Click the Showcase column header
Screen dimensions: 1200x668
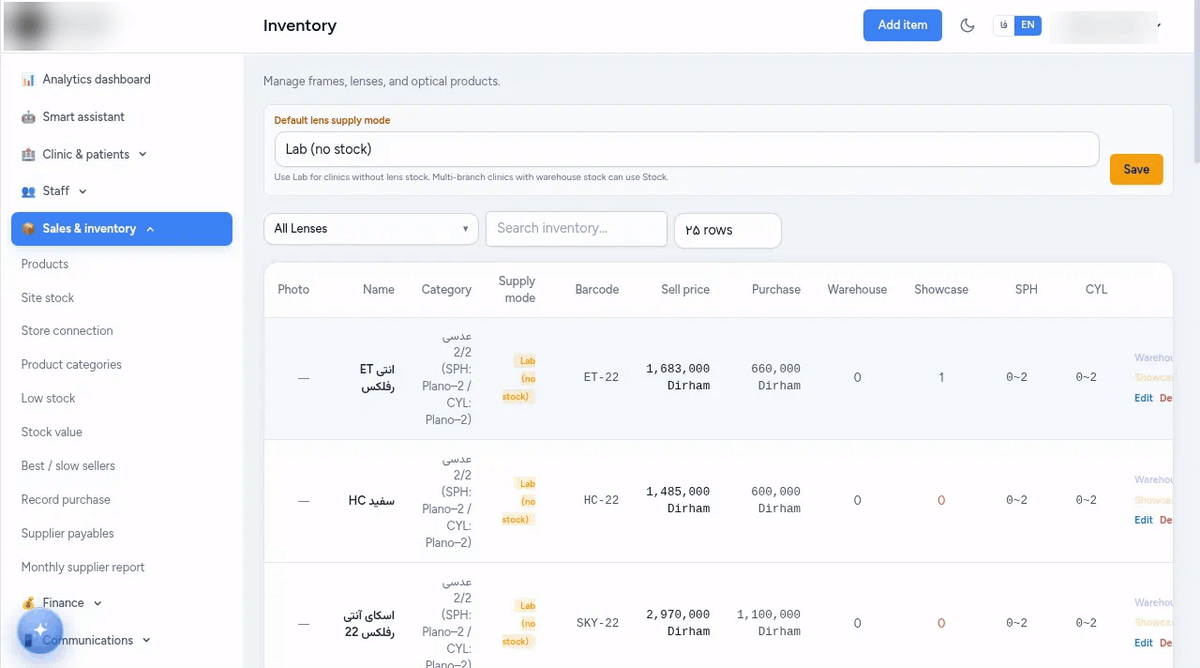click(941, 290)
